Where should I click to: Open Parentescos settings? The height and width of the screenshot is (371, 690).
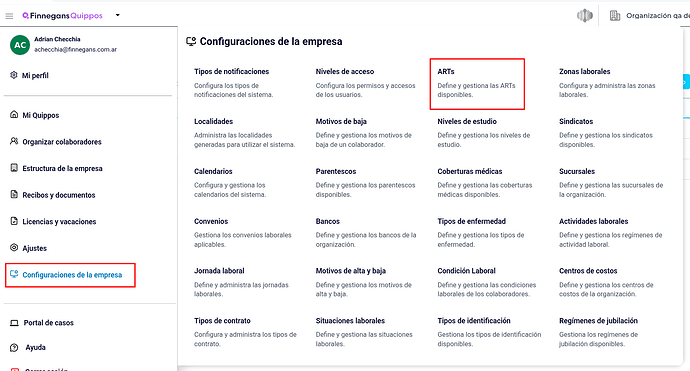336,171
